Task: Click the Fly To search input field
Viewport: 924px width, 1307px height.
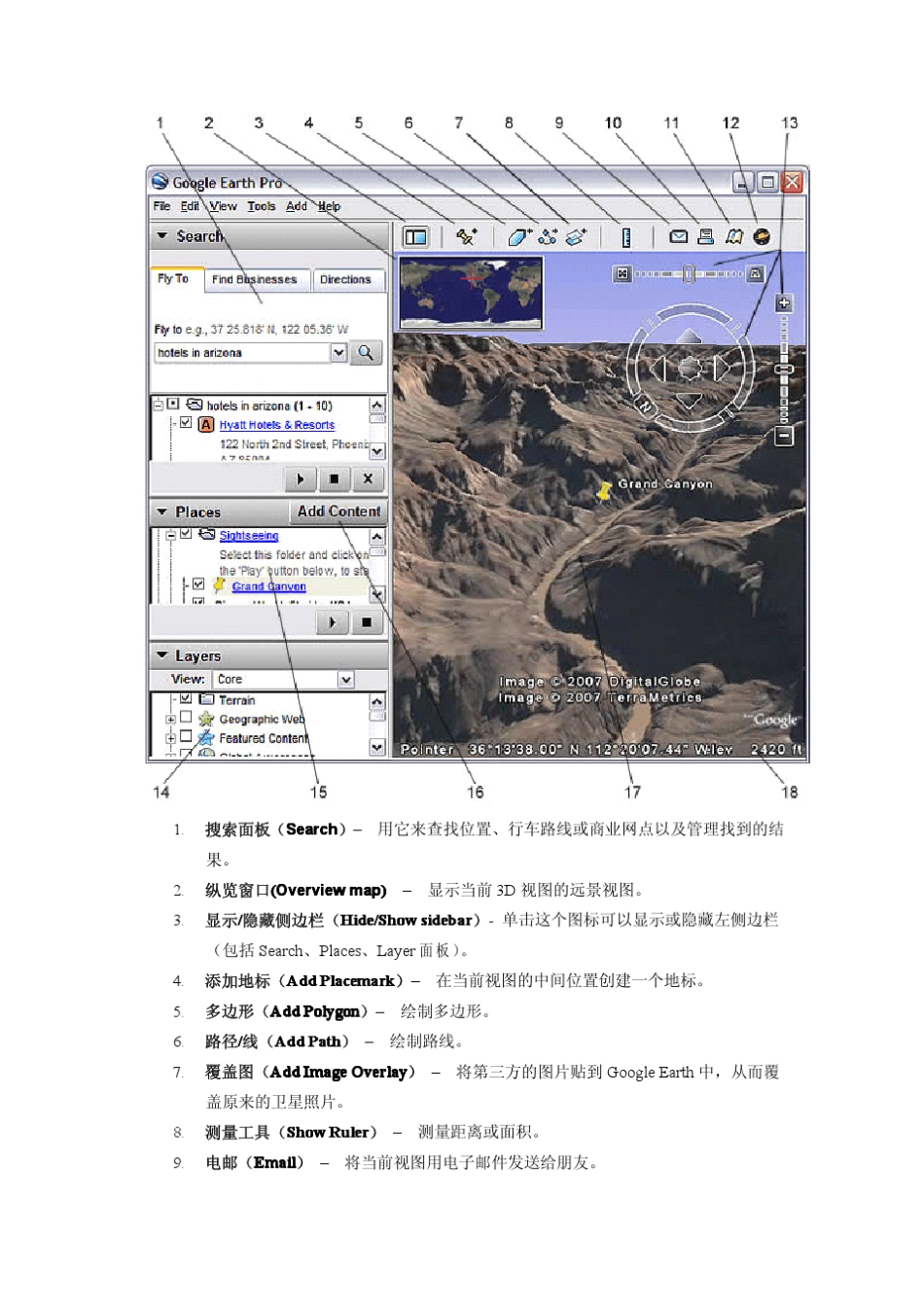Action: (242, 352)
